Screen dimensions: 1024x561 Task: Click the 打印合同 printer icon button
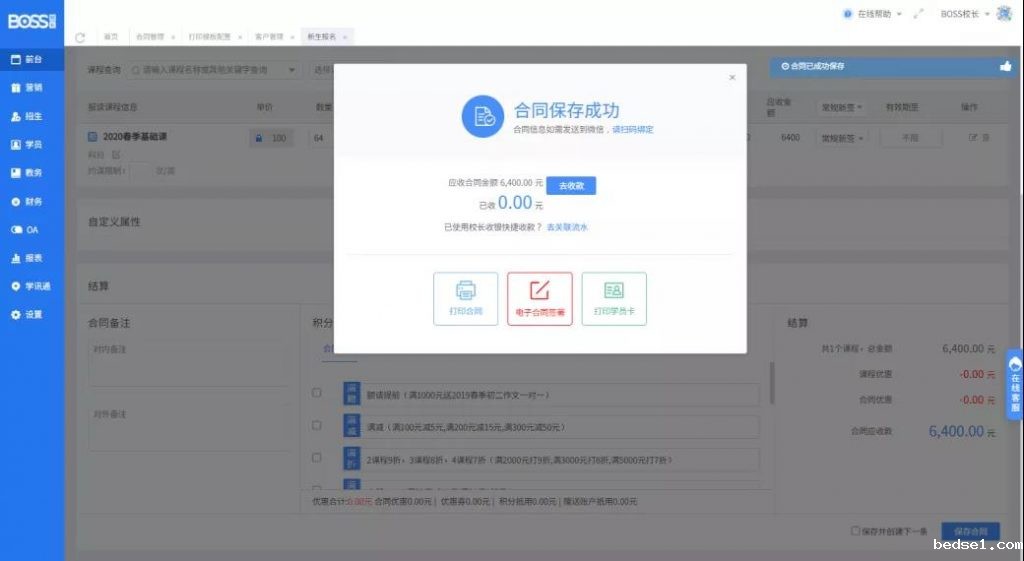coord(465,298)
